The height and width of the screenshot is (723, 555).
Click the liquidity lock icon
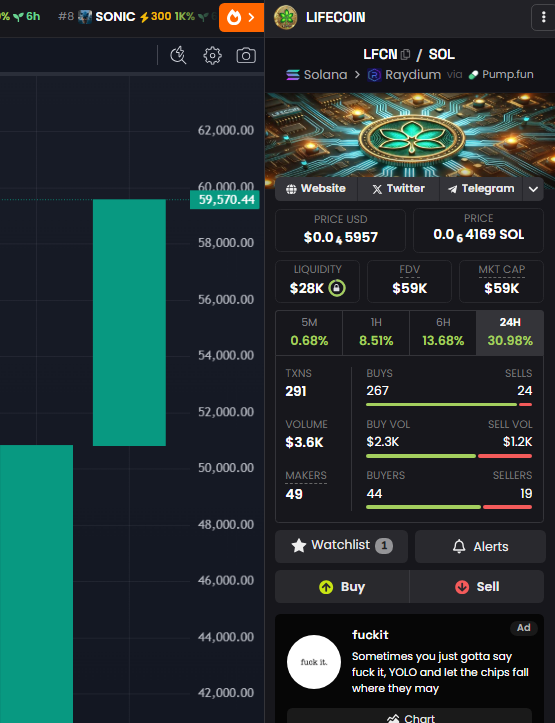337,288
